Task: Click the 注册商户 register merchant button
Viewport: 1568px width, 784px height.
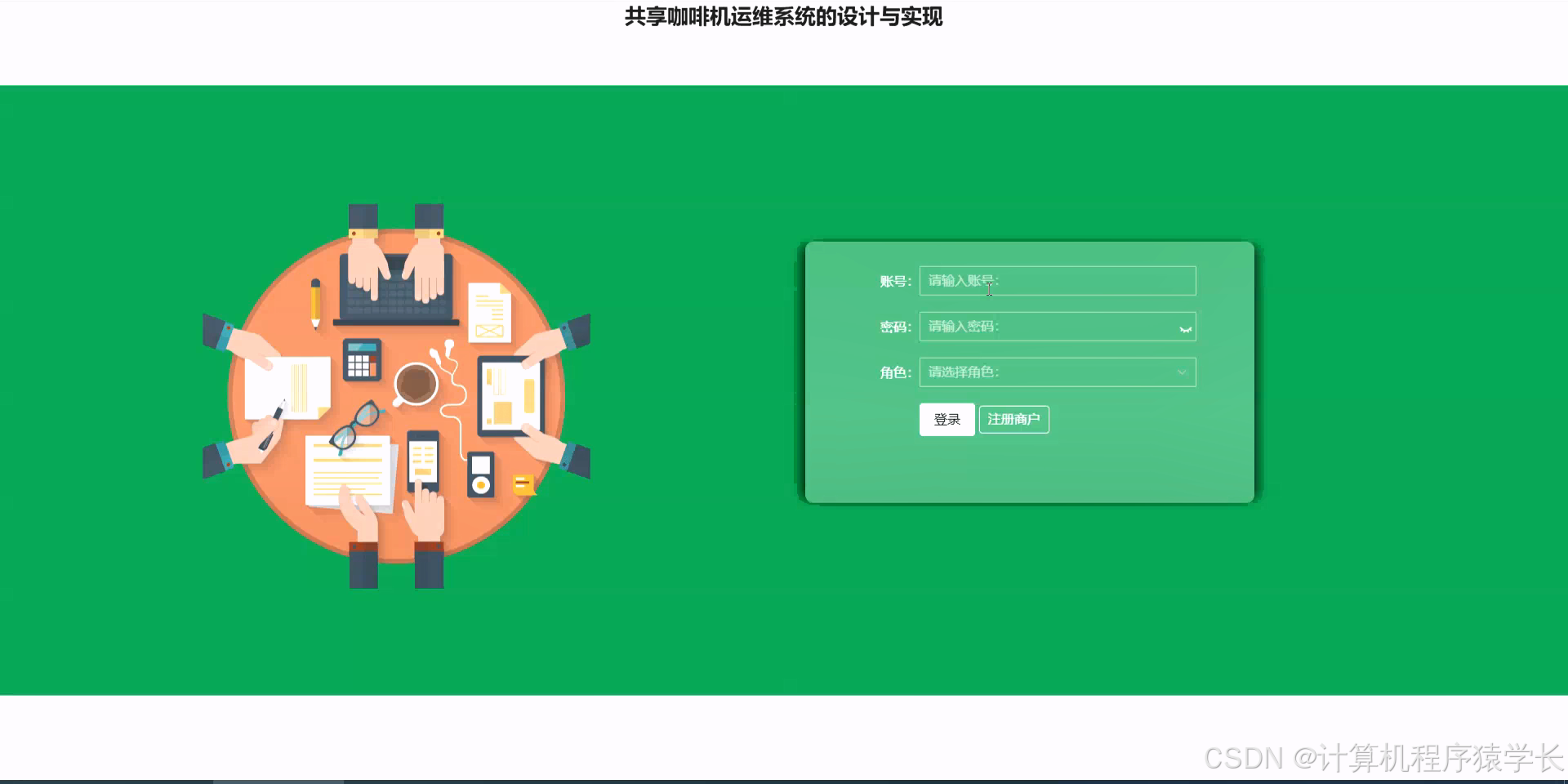Action: 1013,420
